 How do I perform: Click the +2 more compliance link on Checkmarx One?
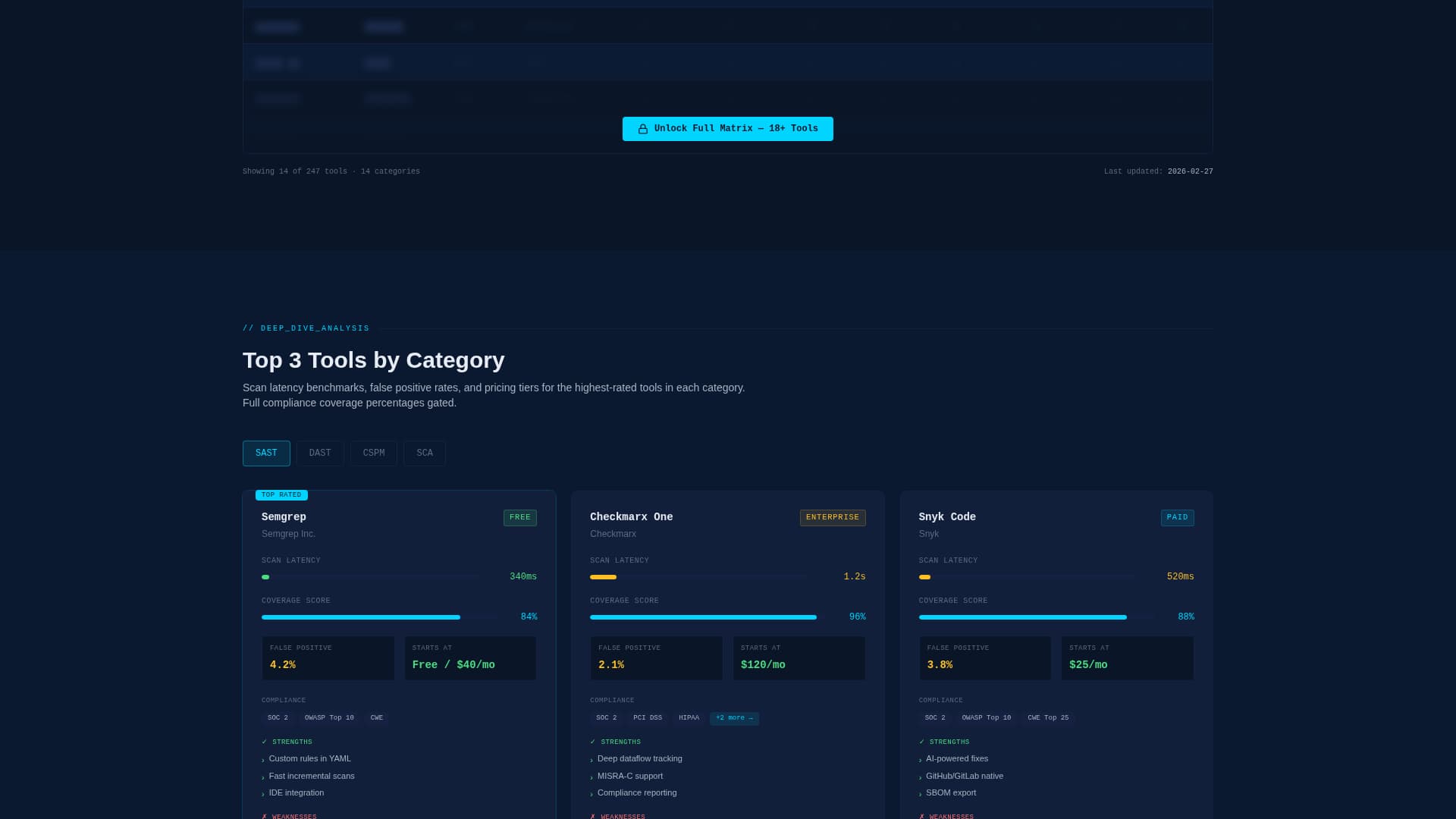(734, 718)
